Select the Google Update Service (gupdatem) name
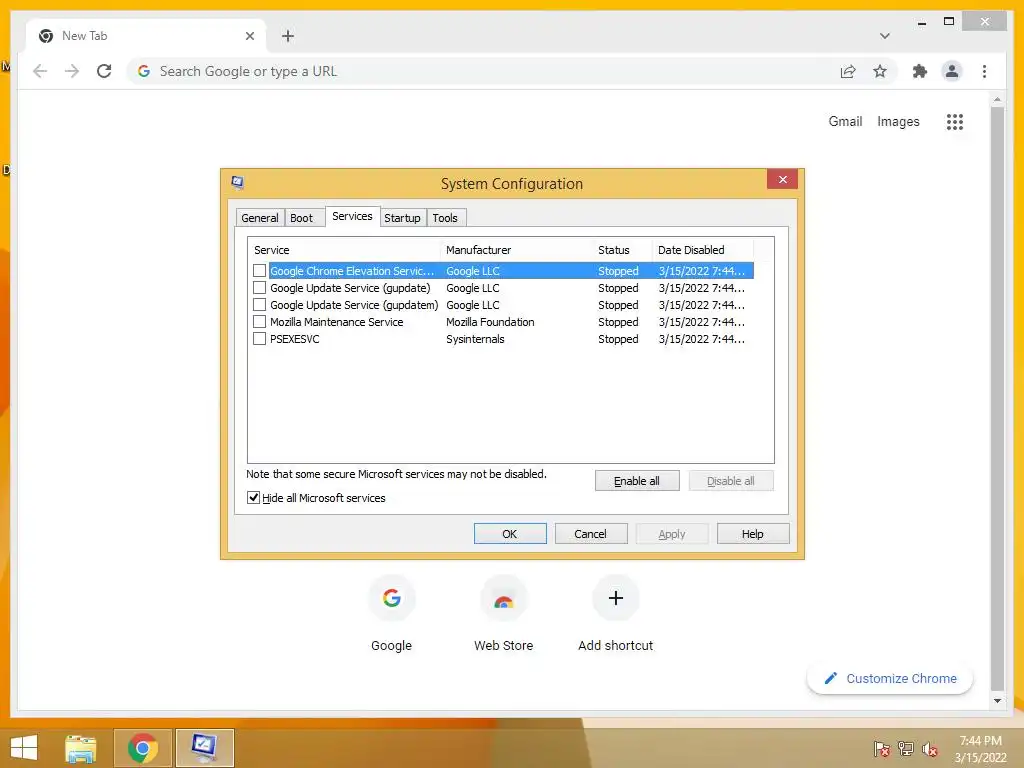The image size is (1024, 768). coord(354,305)
